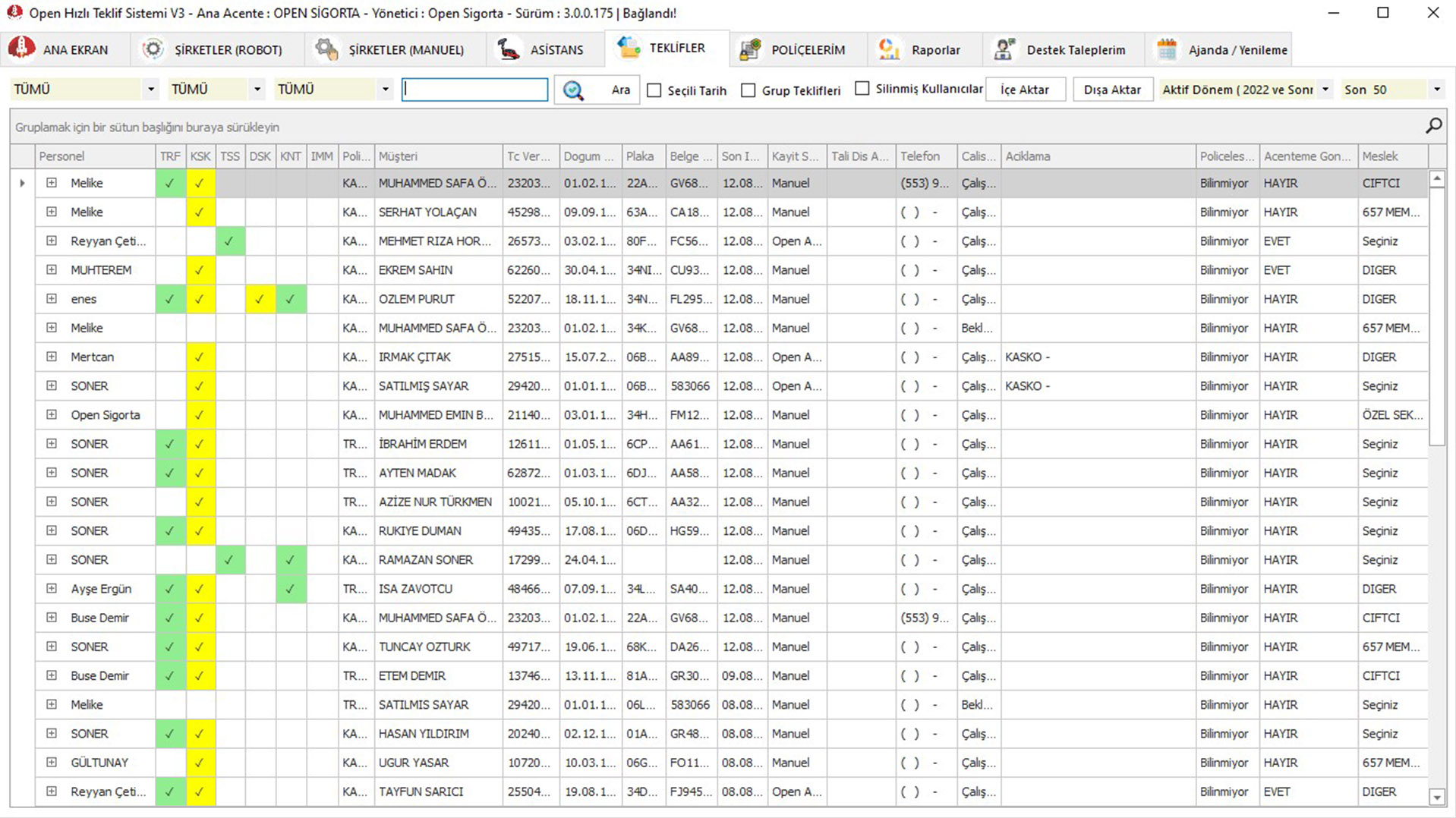Screen dimensions: 1456x818
Task: Click the AZİZE NUR TÜRKMEN cell
Action: (438, 502)
